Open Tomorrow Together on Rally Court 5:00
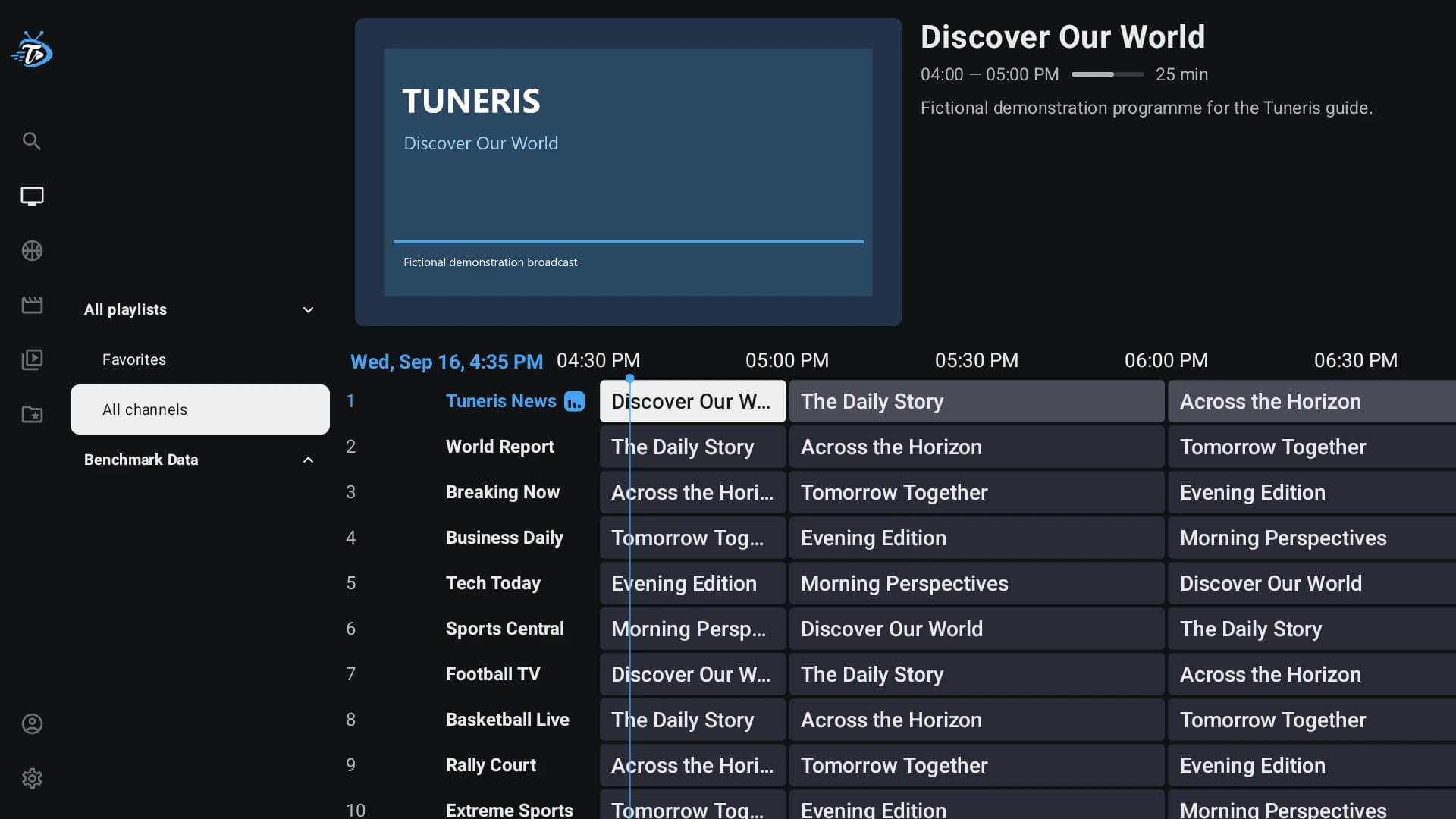Image resolution: width=1456 pixels, height=819 pixels. click(977, 765)
